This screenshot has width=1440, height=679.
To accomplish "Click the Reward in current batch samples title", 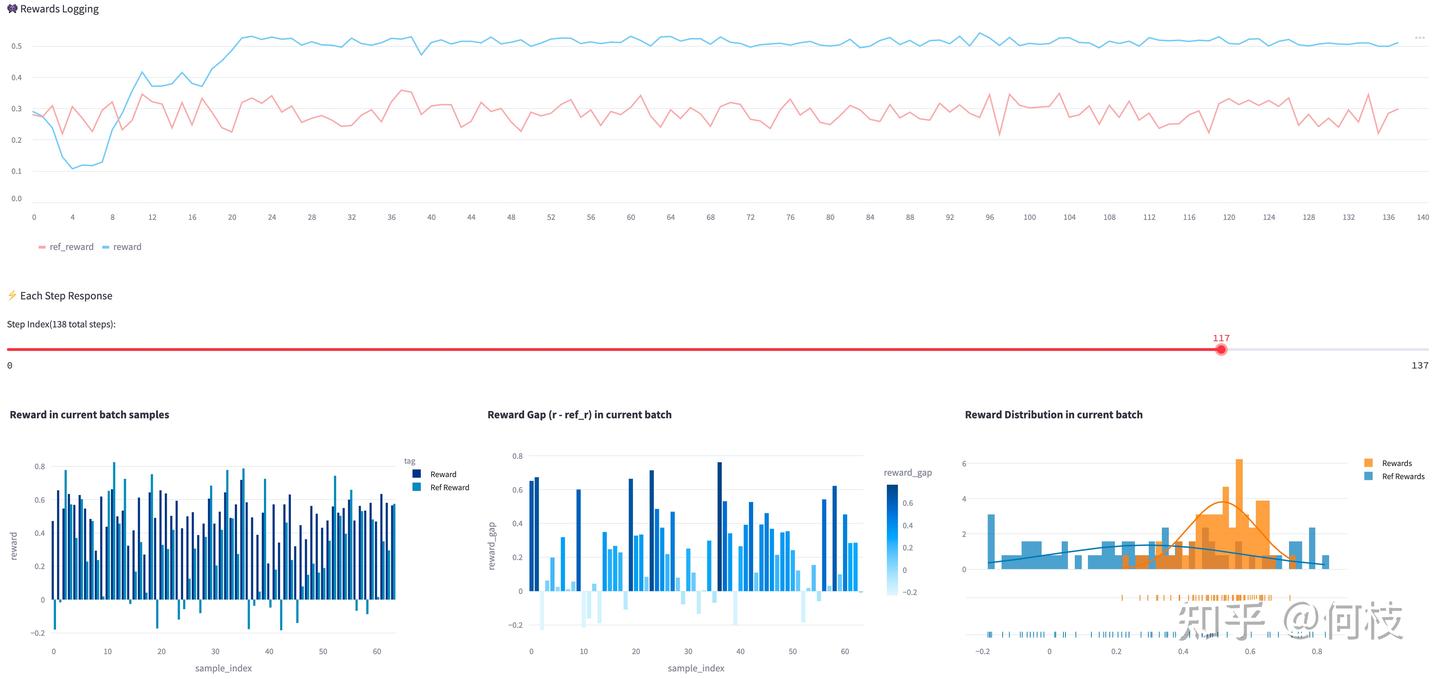I will coord(89,415).
